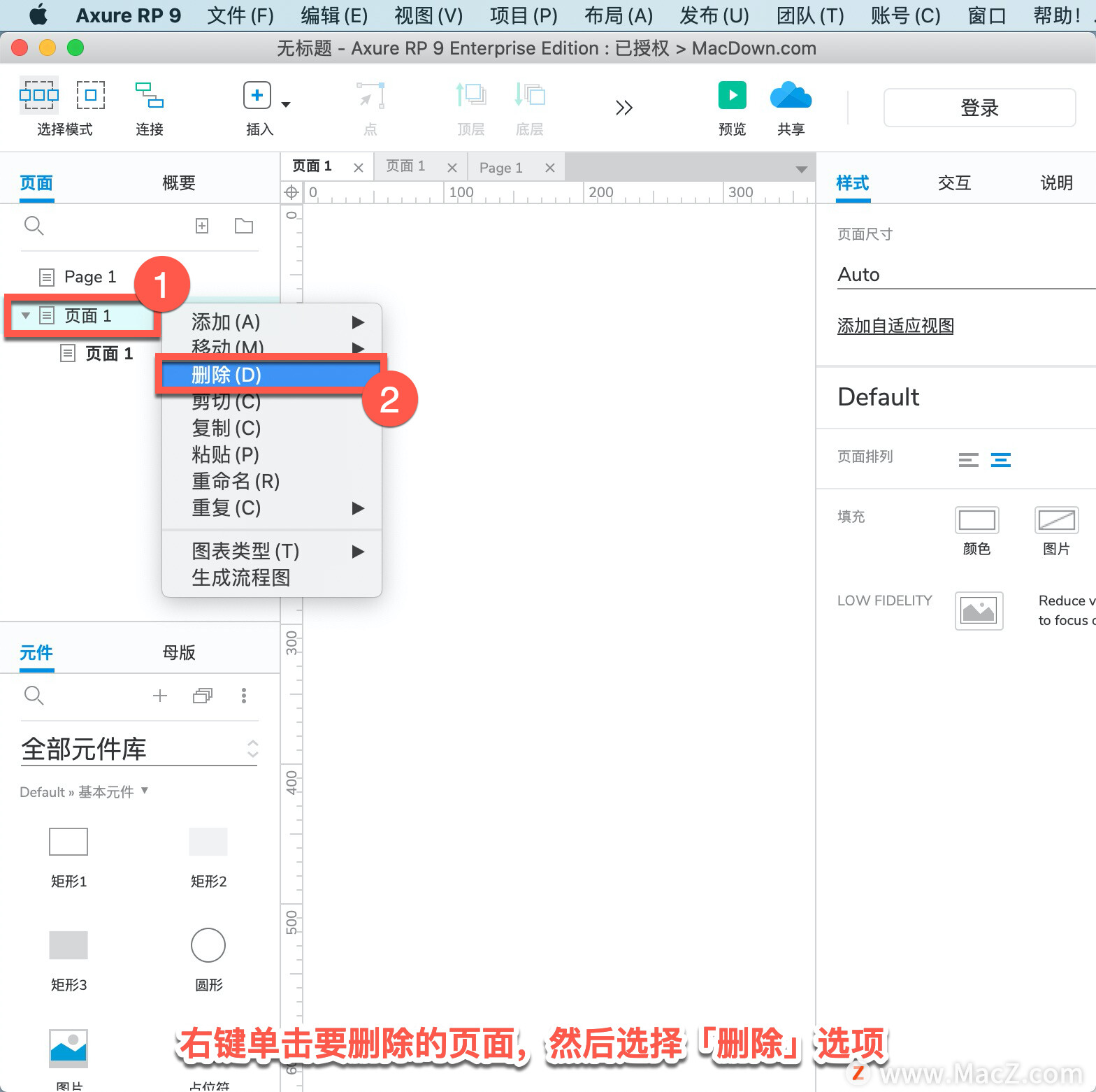Screen dimensions: 1096x1092
Task: Select child page 页面 1 in tree
Action: coord(109,353)
